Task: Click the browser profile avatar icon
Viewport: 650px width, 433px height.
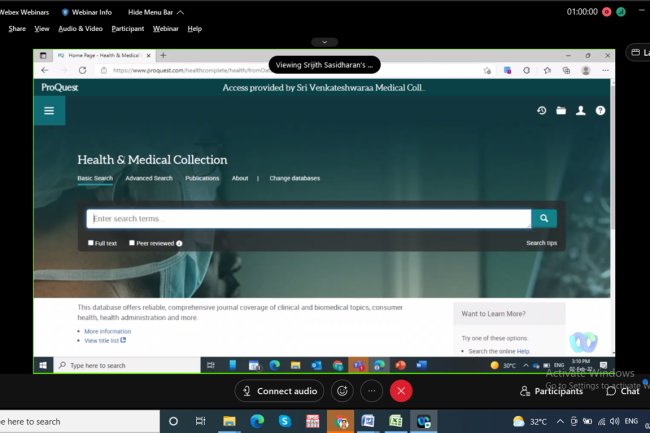Action: (586, 70)
